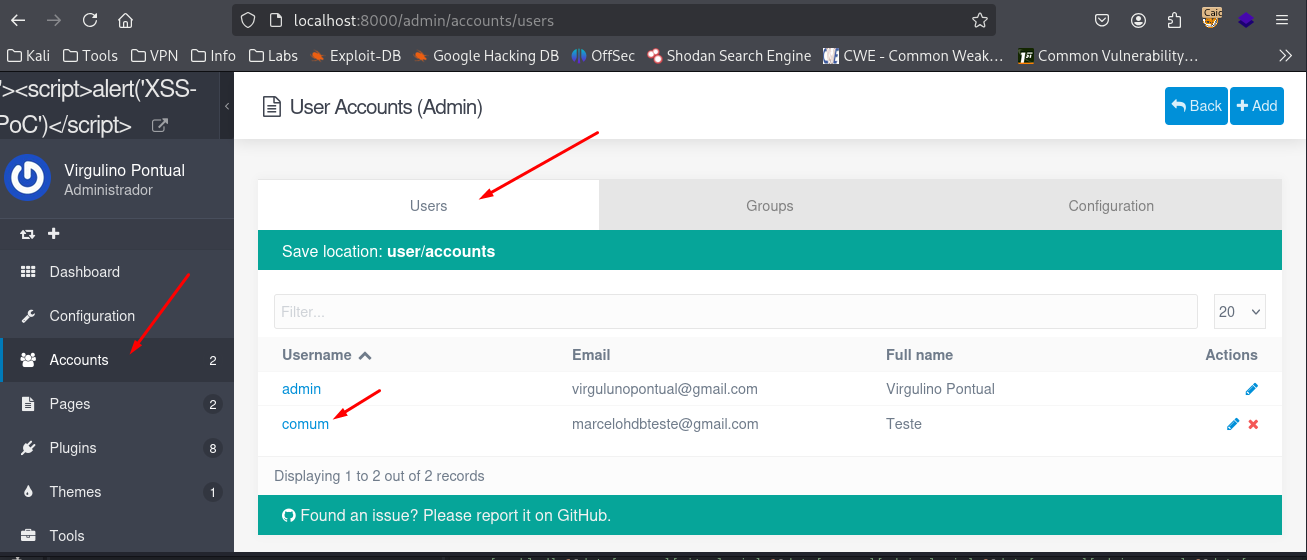Delete the comum user with red X
The height and width of the screenshot is (560, 1307).
[x=1253, y=424]
